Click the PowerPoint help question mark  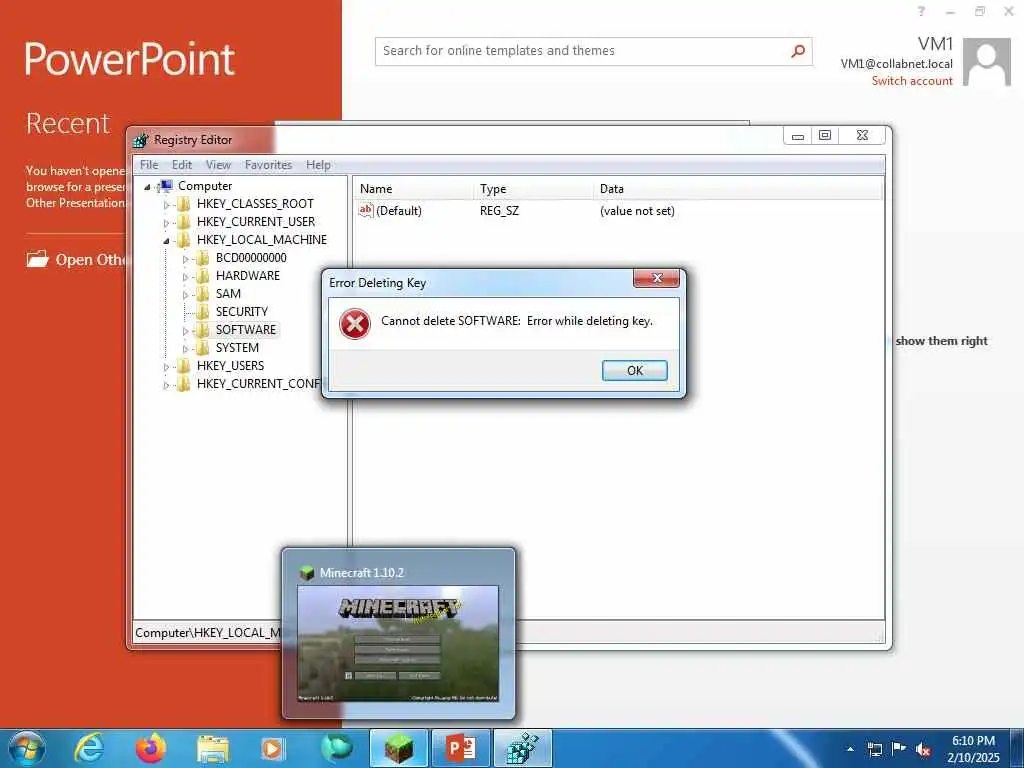tap(921, 11)
